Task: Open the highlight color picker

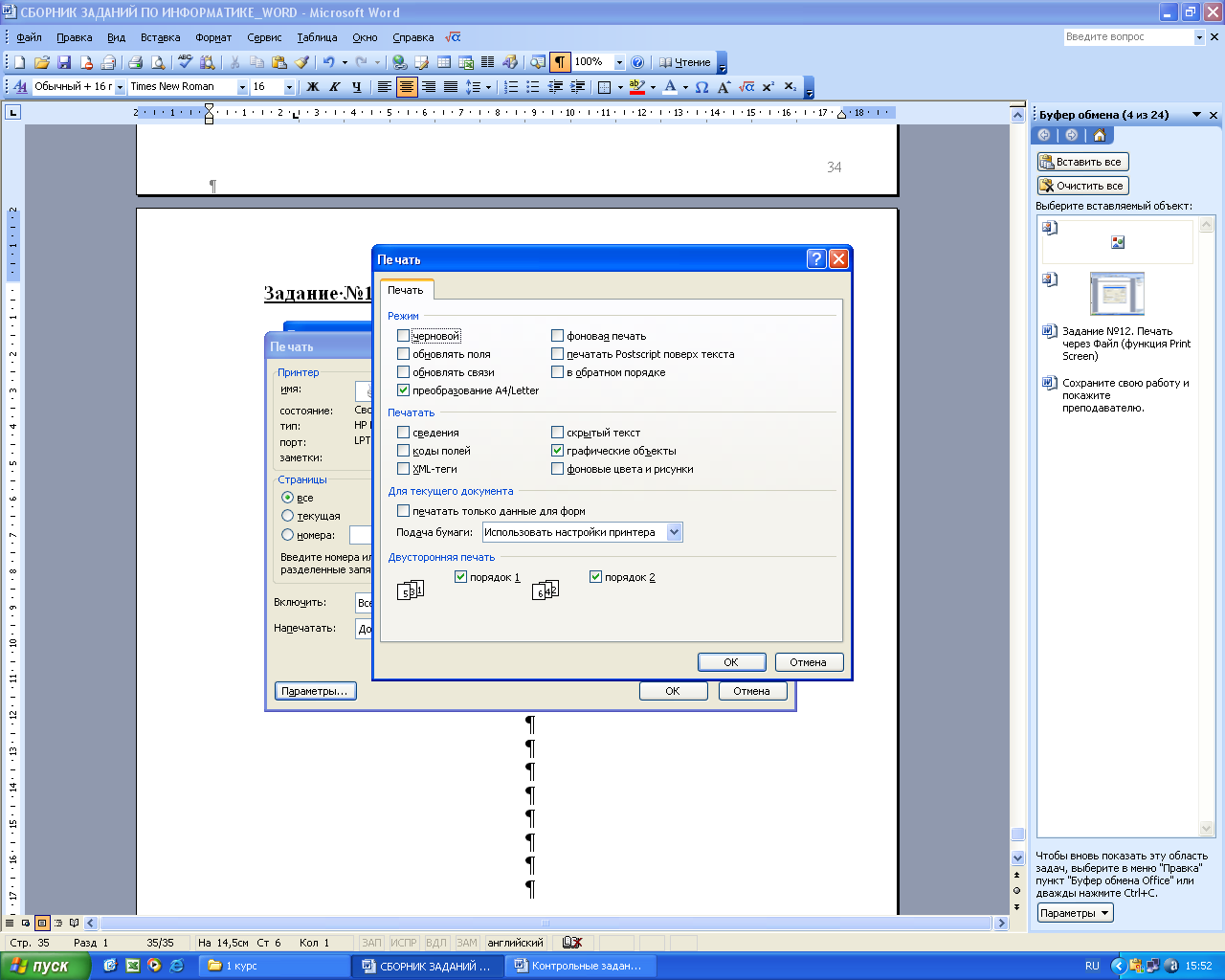Action: pyautogui.click(x=653, y=87)
